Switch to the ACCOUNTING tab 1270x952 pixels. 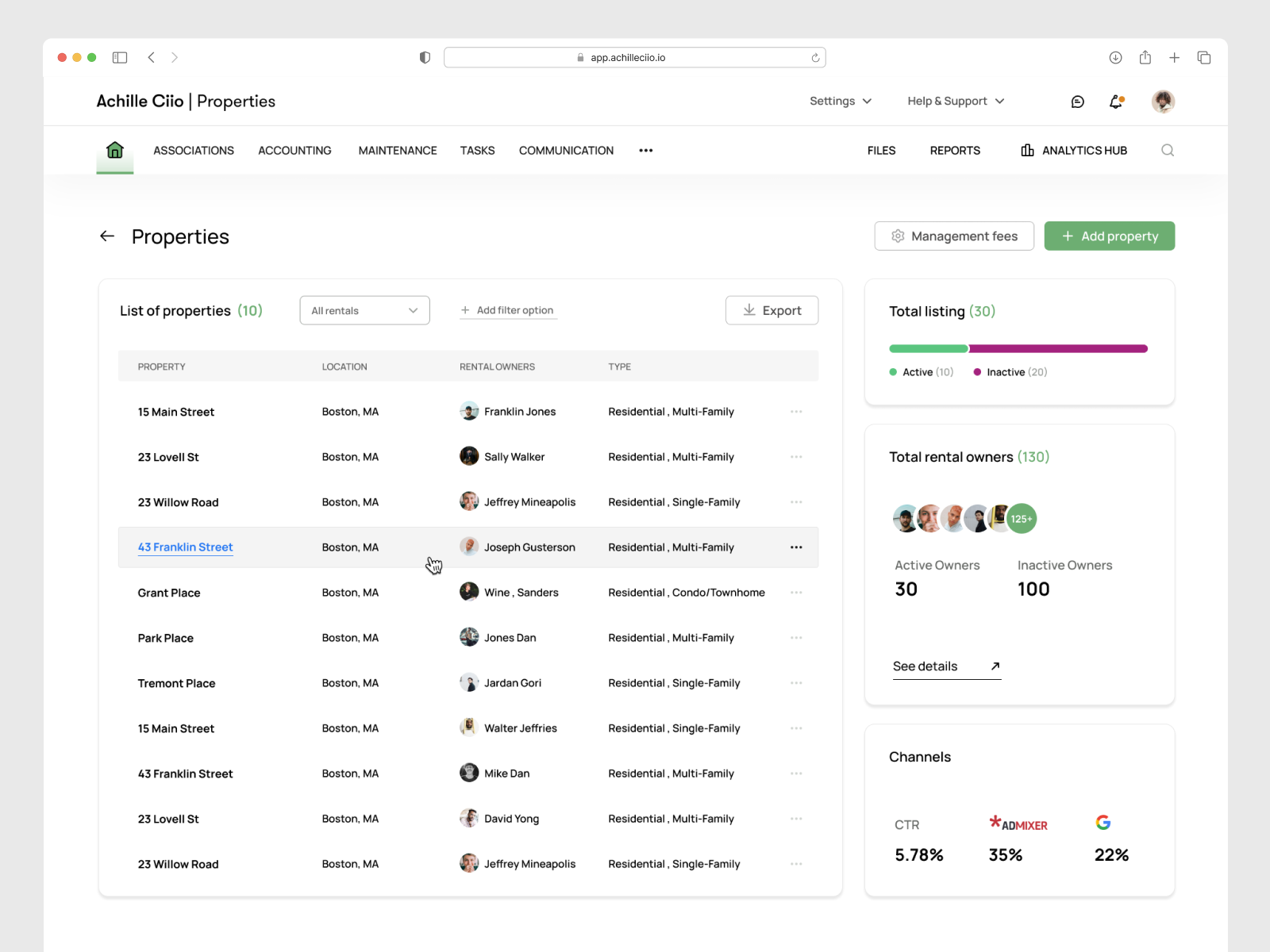click(x=294, y=150)
